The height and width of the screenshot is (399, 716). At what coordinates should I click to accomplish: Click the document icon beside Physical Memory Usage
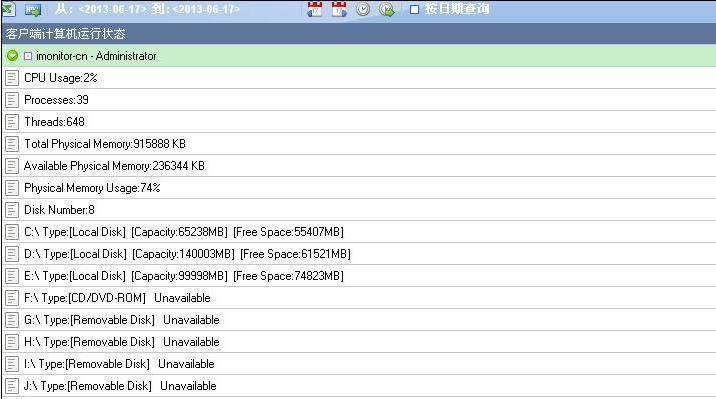pyautogui.click(x=12, y=188)
